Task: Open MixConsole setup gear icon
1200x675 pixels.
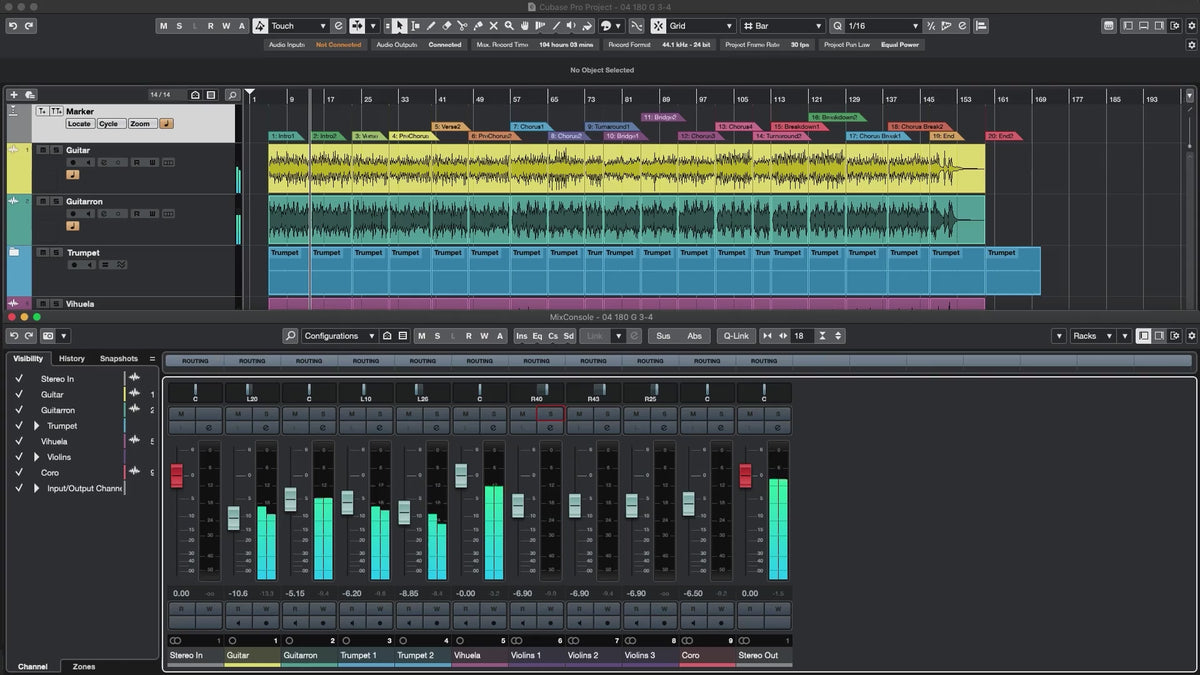Action: (1190, 336)
